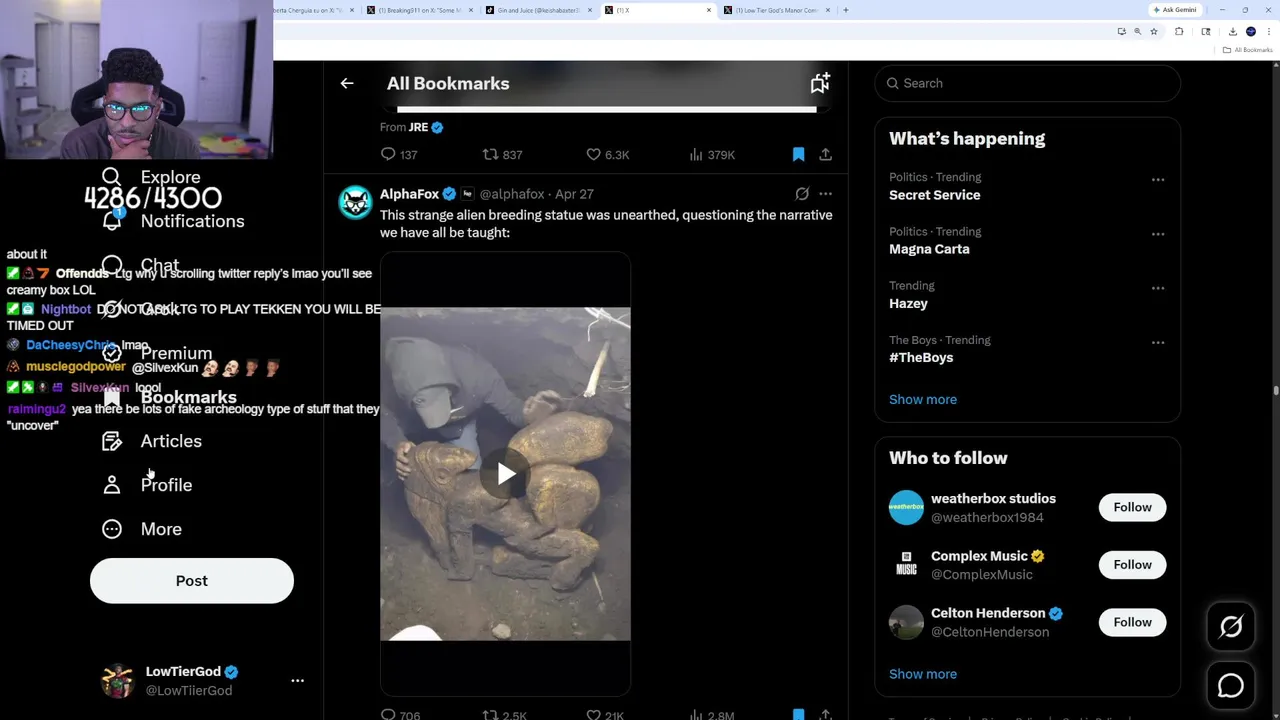
Task: Open the JRE source link
Action: (418, 127)
